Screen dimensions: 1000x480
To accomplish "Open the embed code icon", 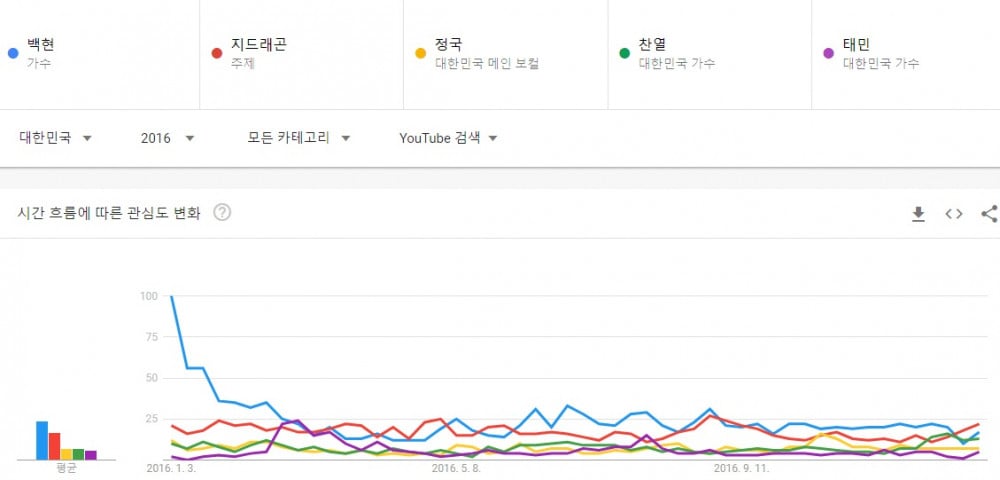I will pos(953,214).
